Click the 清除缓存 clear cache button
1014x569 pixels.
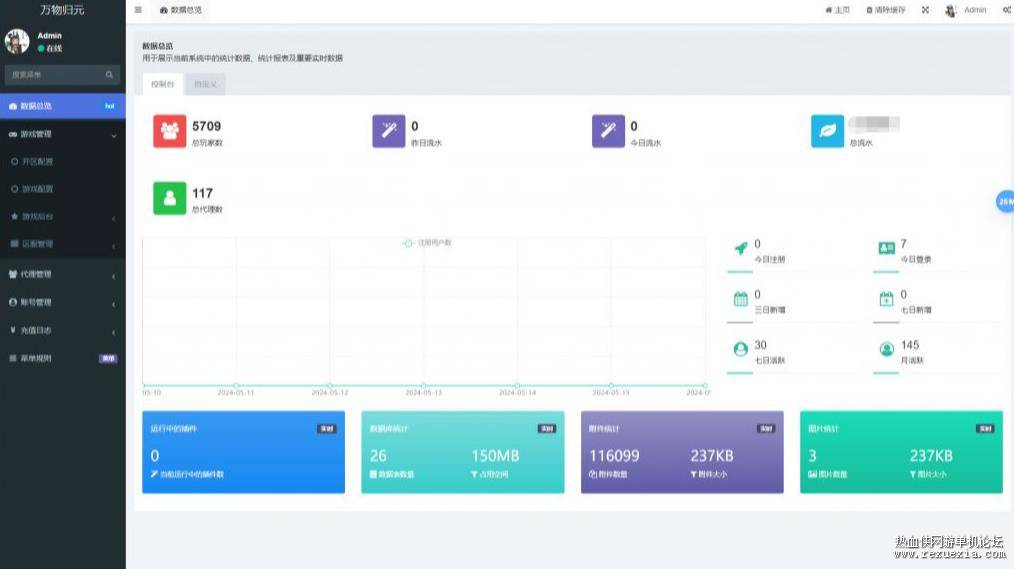click(886, 10)
